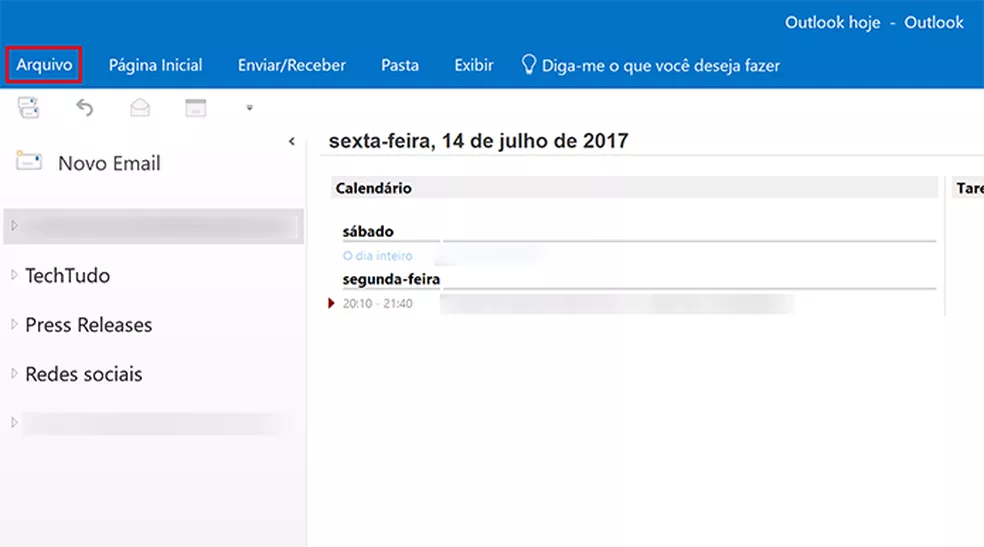Click the lightbulb icon beside Diga-me
Image resolution: width=984 pixels, height=547 pixels.
[529, 65]
